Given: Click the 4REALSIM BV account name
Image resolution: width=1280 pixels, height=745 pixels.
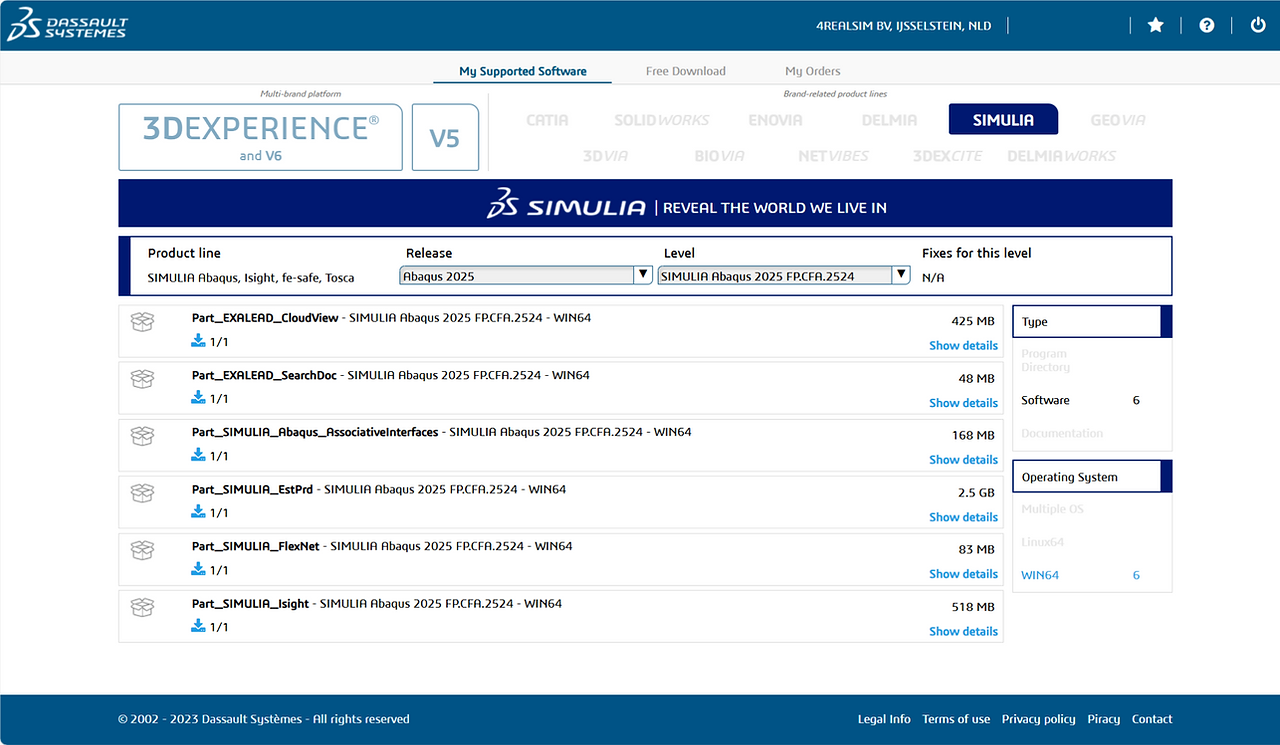Looking at the screenshot, I should [x=904, y=26].
